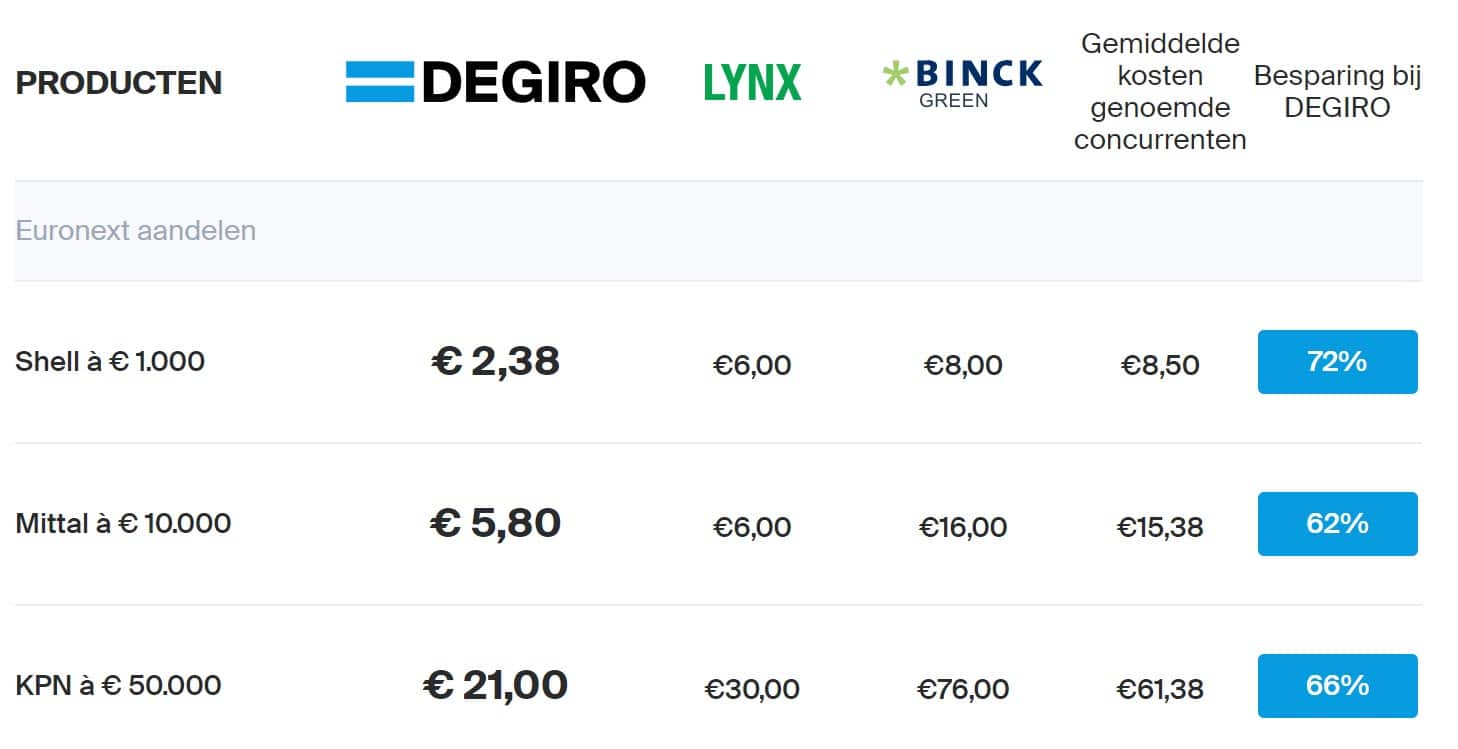This screenshot has width=1458, height=749.
Task: Click the DEGIRO logo
Action: tap(496, 82)
